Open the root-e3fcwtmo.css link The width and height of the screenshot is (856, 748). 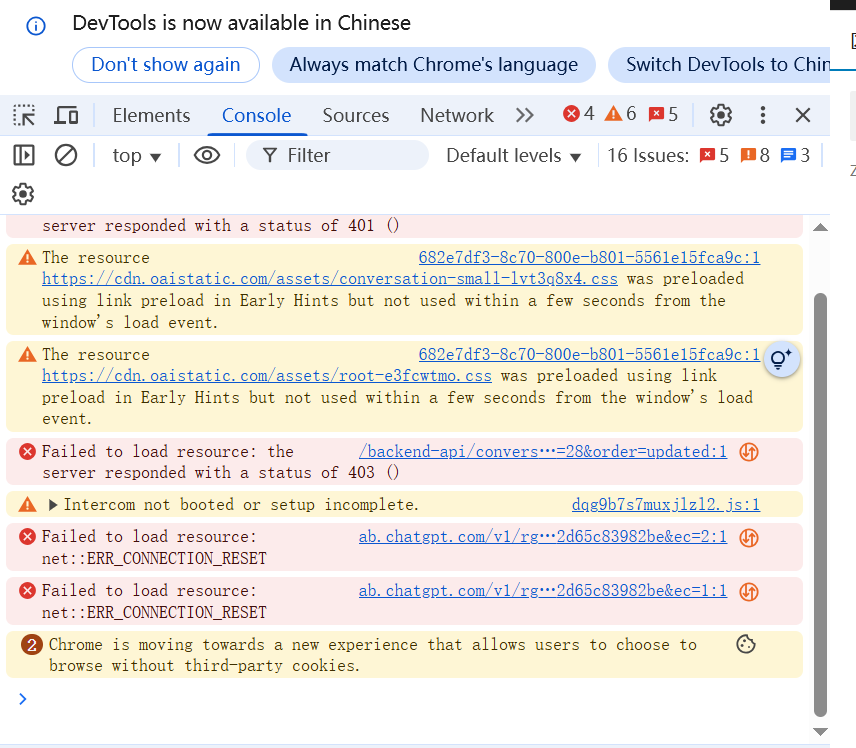pos(266,376)
